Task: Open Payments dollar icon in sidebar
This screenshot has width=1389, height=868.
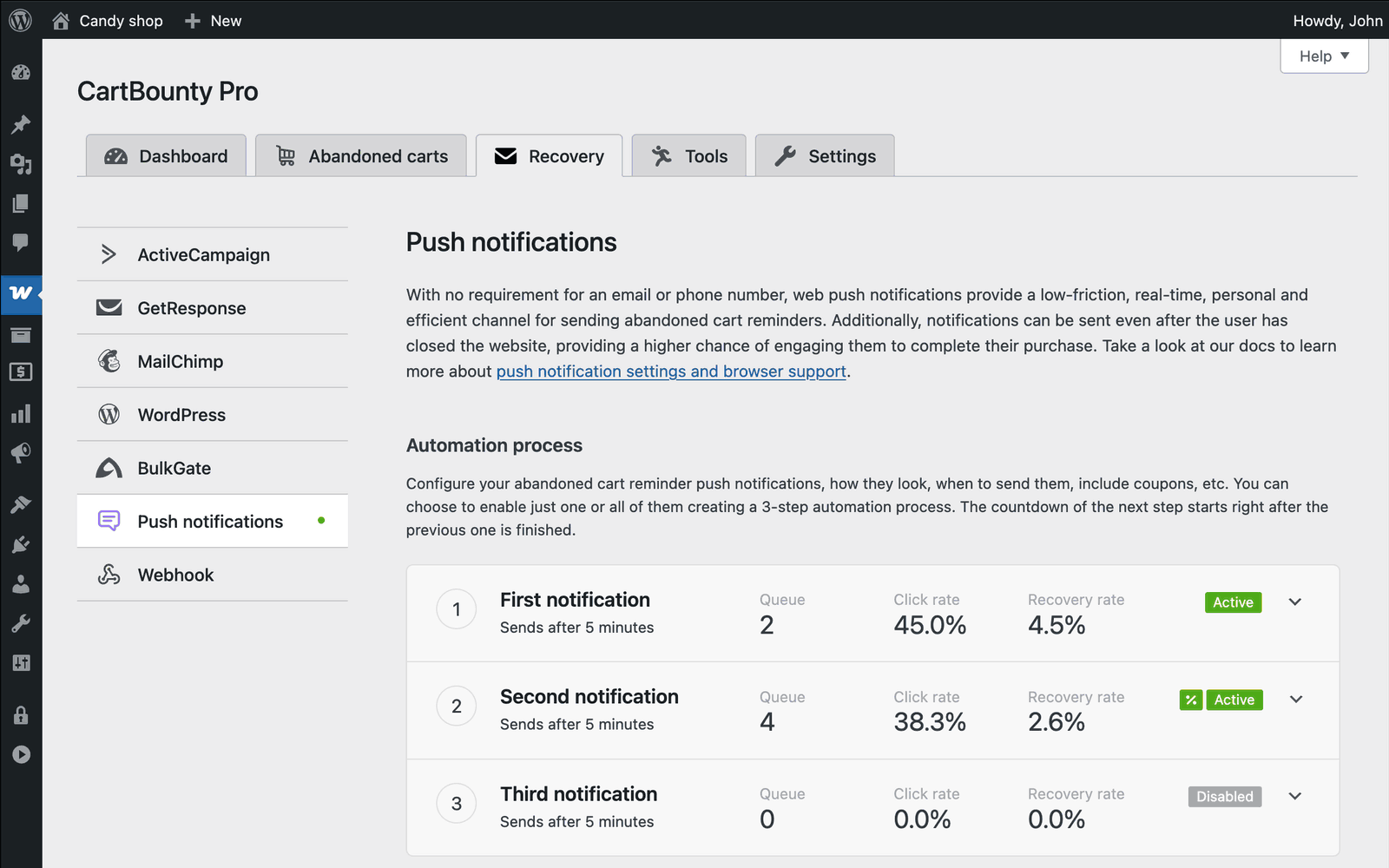Action: (21, 372)
